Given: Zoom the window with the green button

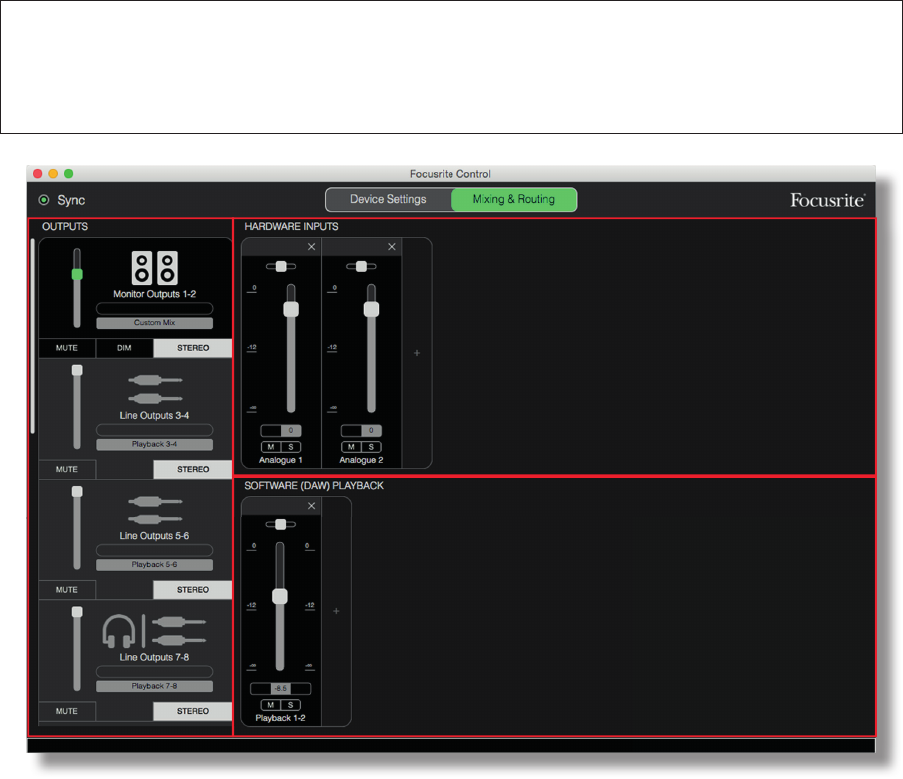Looking at the screenshot, I should (69, 173).
